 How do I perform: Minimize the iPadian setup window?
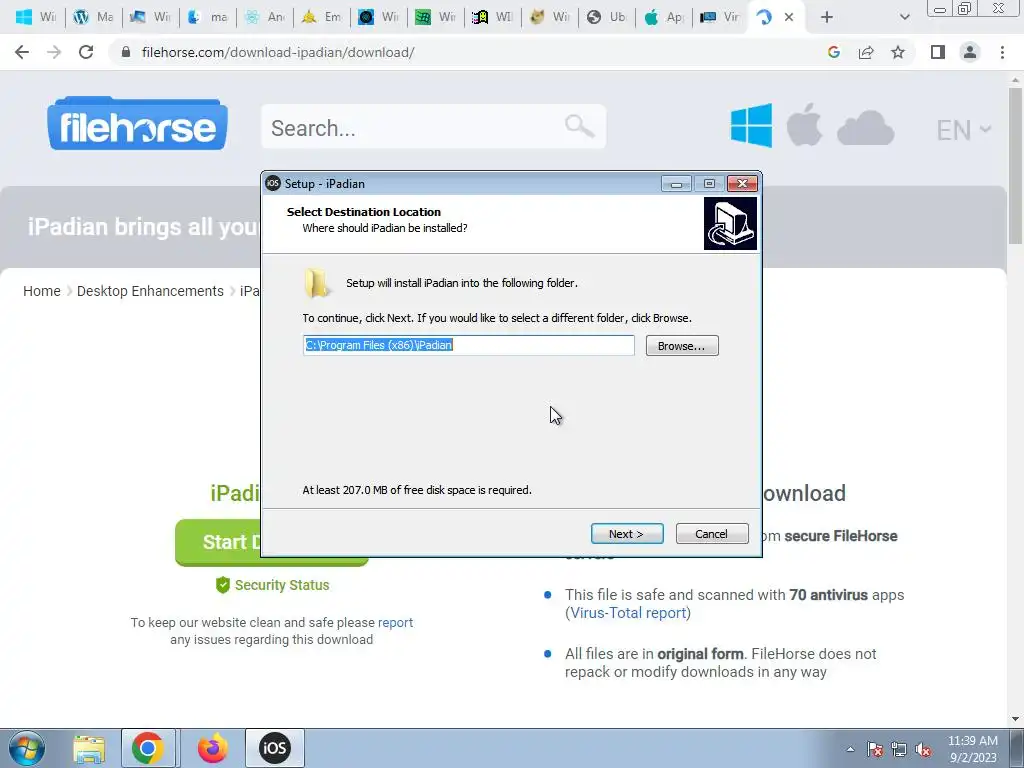[676, 184]
